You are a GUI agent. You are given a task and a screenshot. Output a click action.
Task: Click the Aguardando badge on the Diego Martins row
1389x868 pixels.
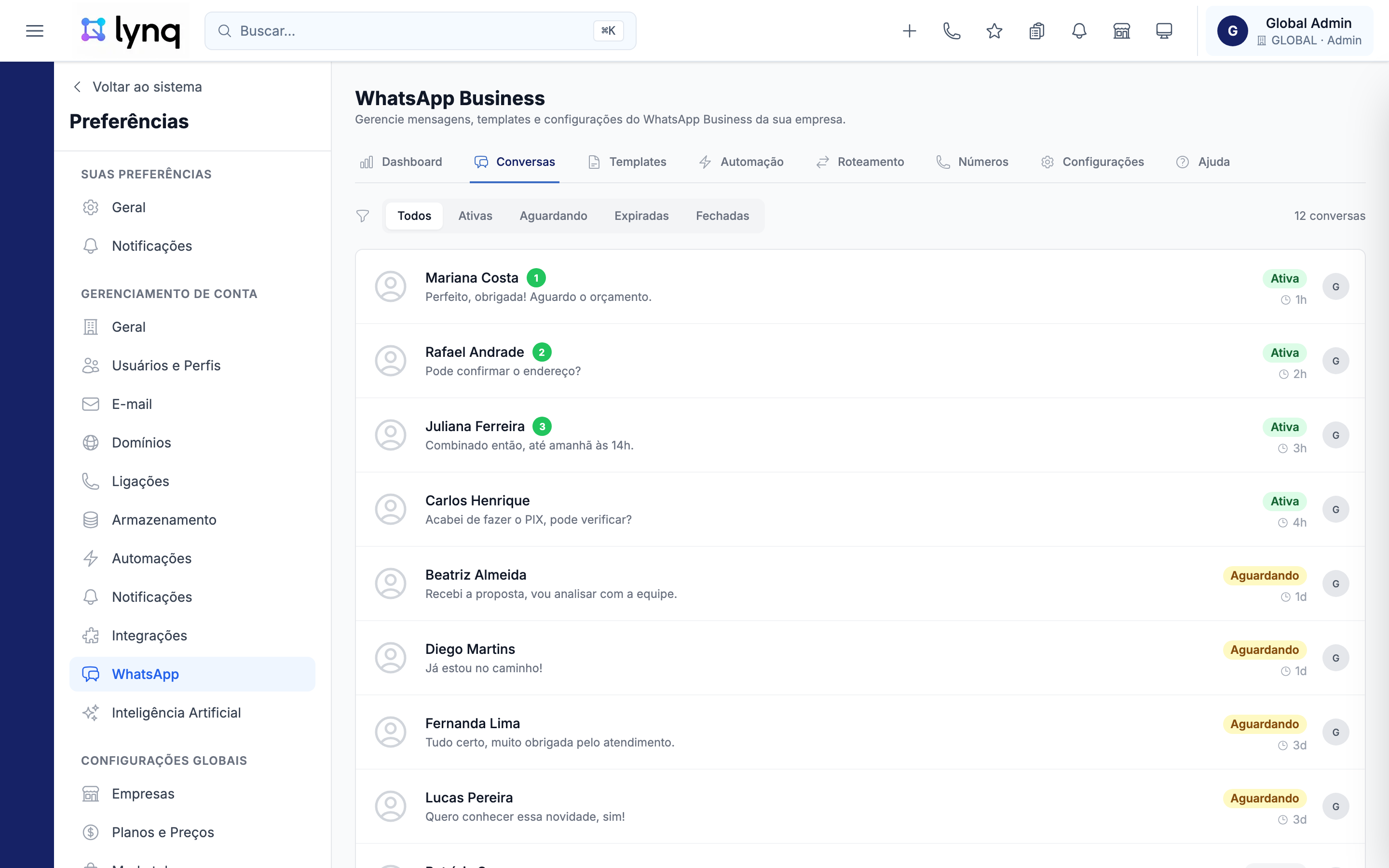click(1265, 650)
